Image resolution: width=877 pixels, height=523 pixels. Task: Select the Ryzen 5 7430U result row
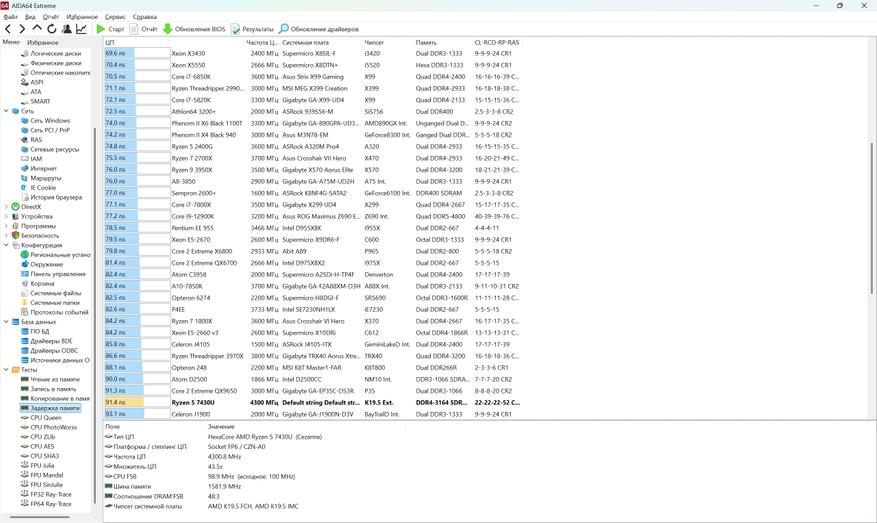point(312,402)
